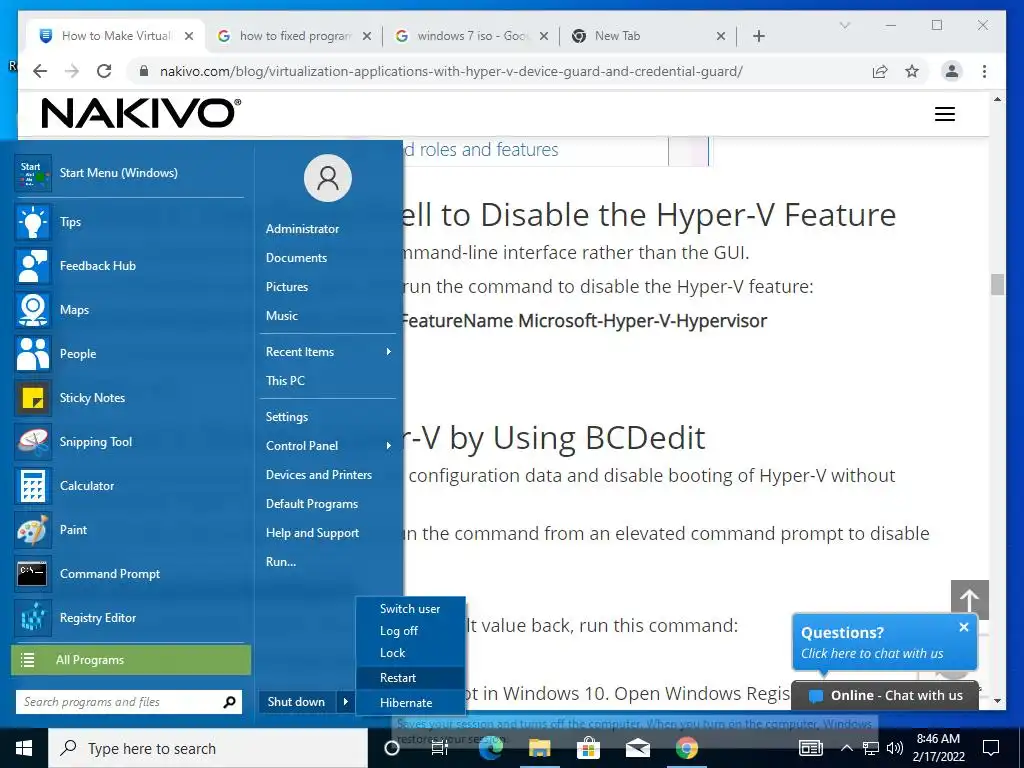1024x768 pixels.
Task: Open a new Chrome tab with plus
Action: [759, 36]
